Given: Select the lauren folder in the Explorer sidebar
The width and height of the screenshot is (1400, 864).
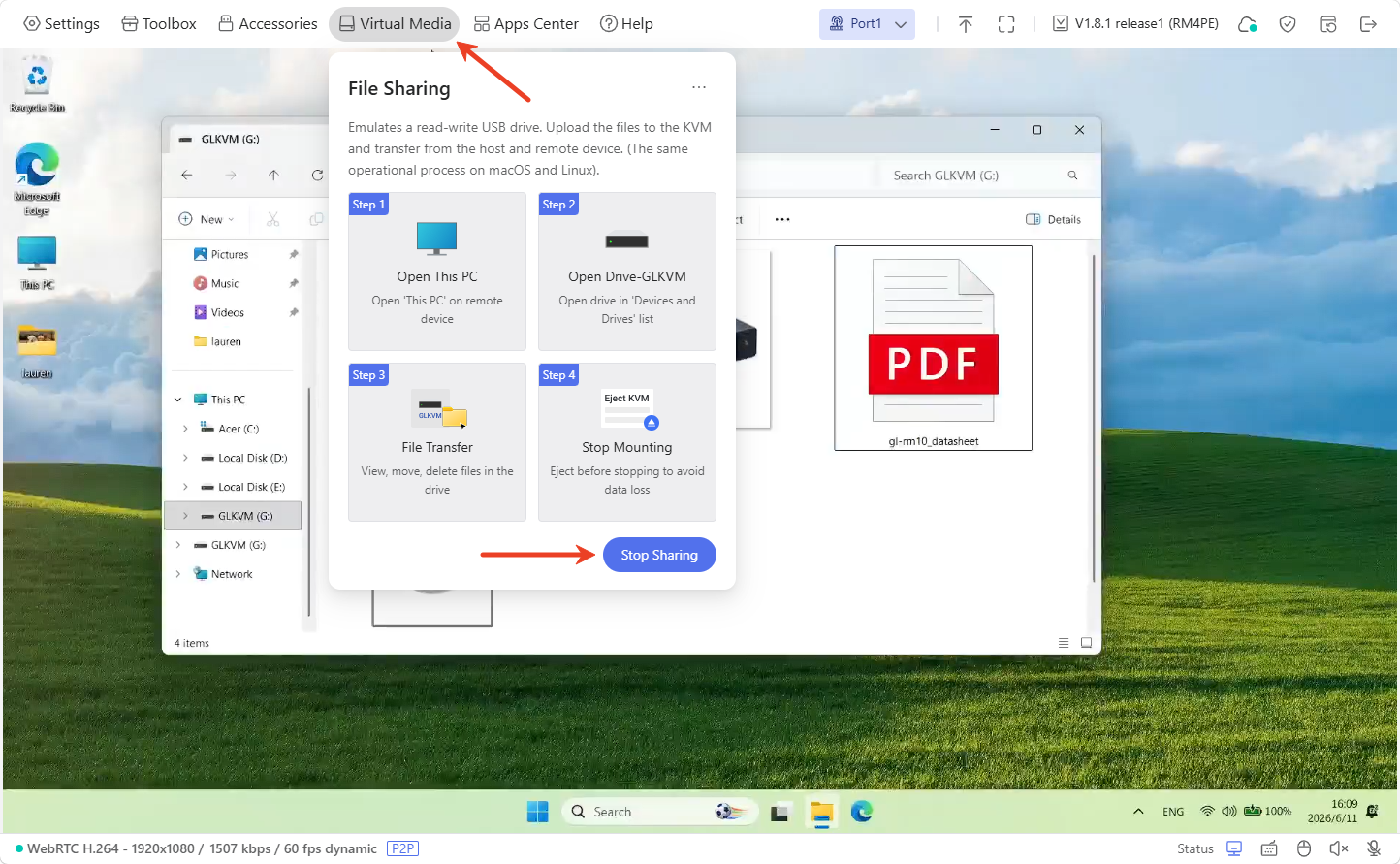Looking at the screenshot, I should click(x=226, y=341).
